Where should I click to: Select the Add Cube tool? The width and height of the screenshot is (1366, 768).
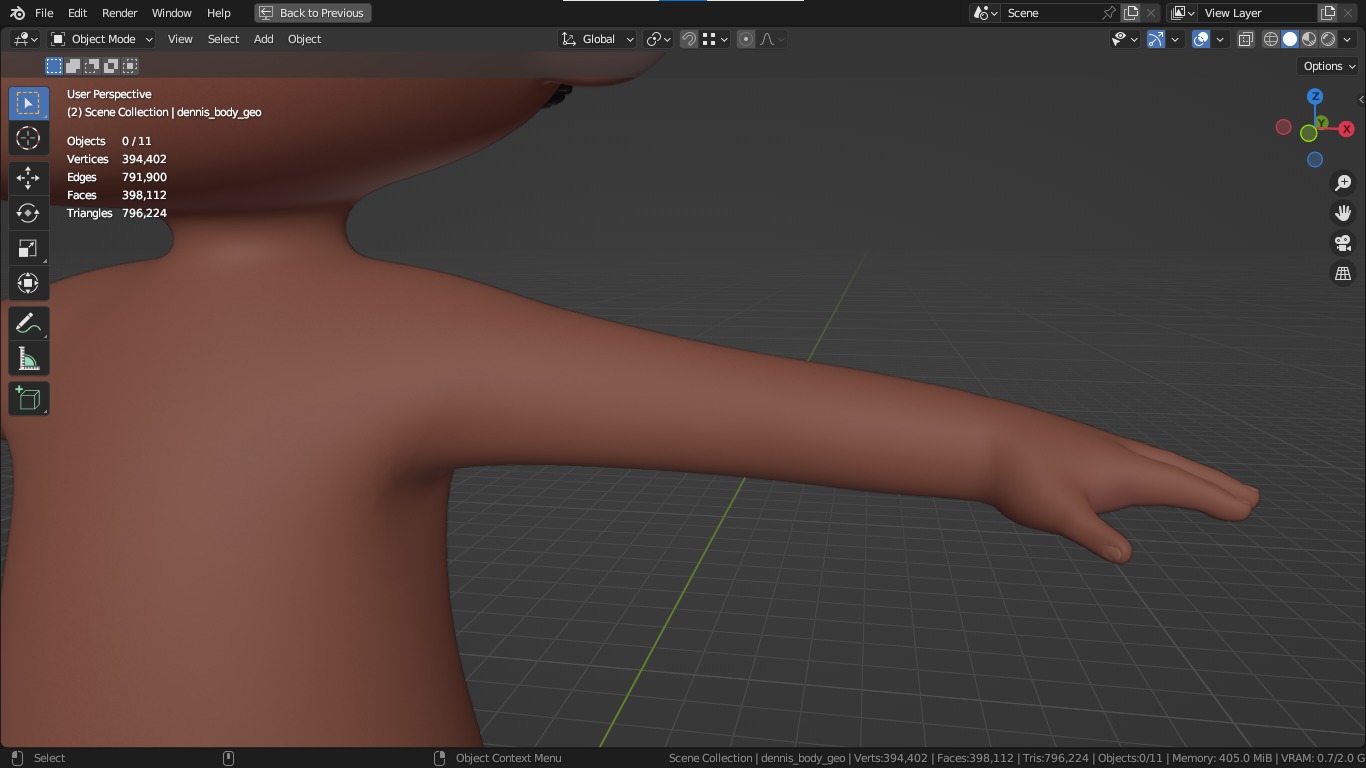(x=28, y=399)
